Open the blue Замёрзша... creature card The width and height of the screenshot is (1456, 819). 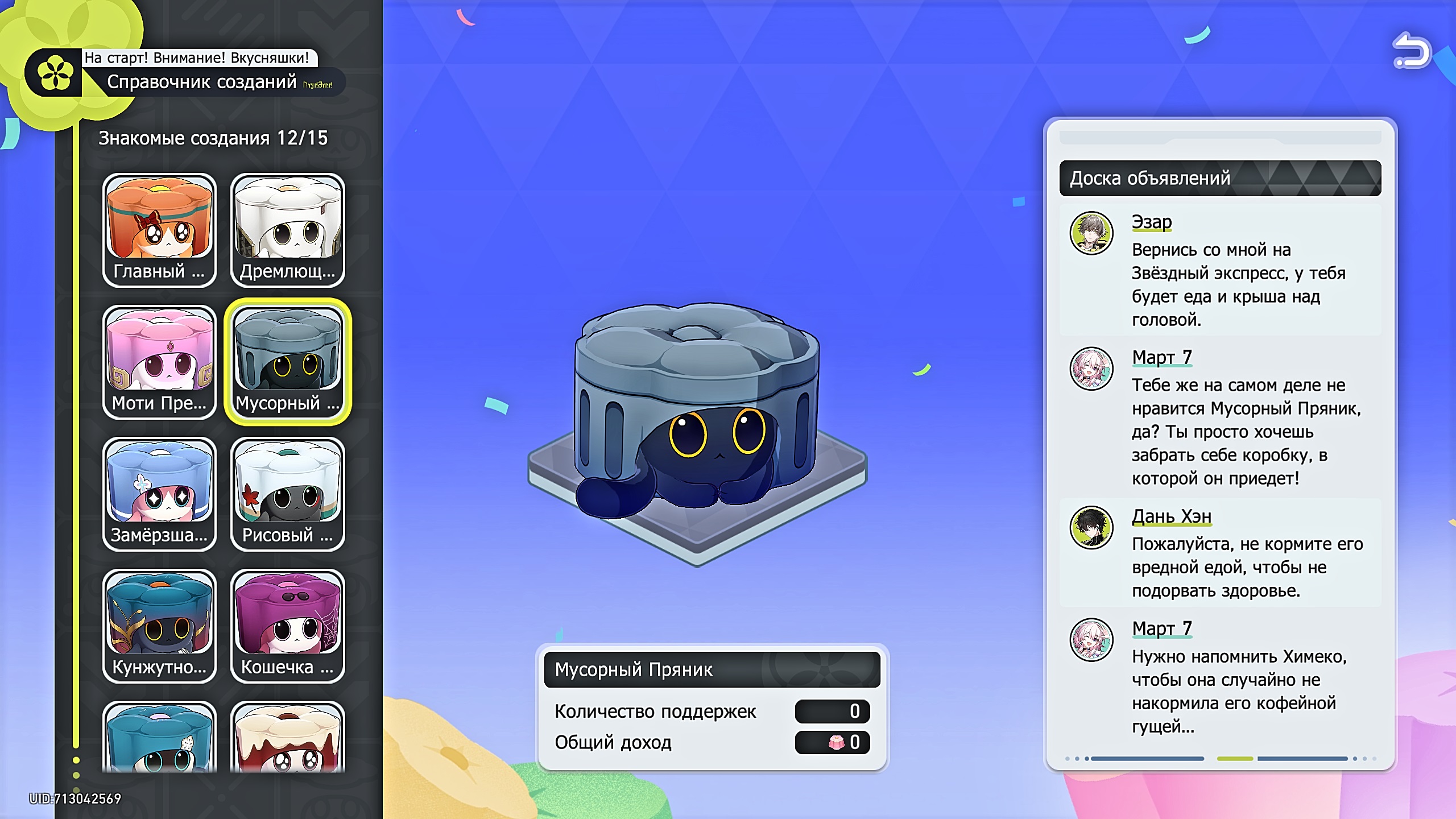(159, 494)
